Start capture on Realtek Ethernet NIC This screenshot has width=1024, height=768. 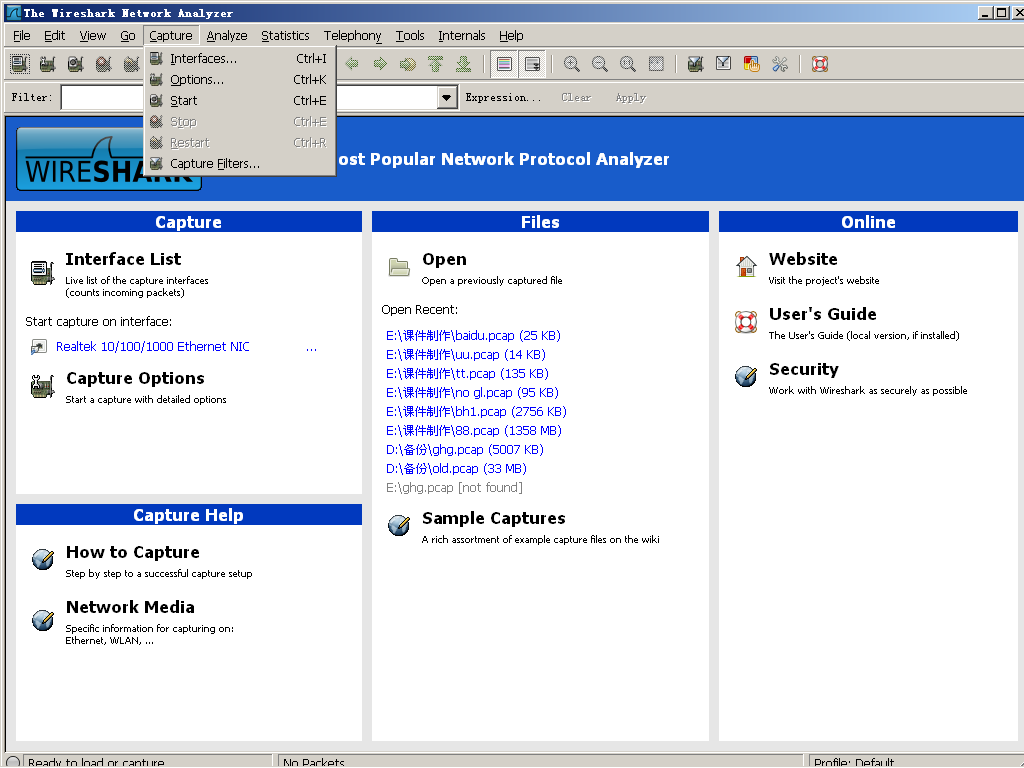tap(153, 347)
